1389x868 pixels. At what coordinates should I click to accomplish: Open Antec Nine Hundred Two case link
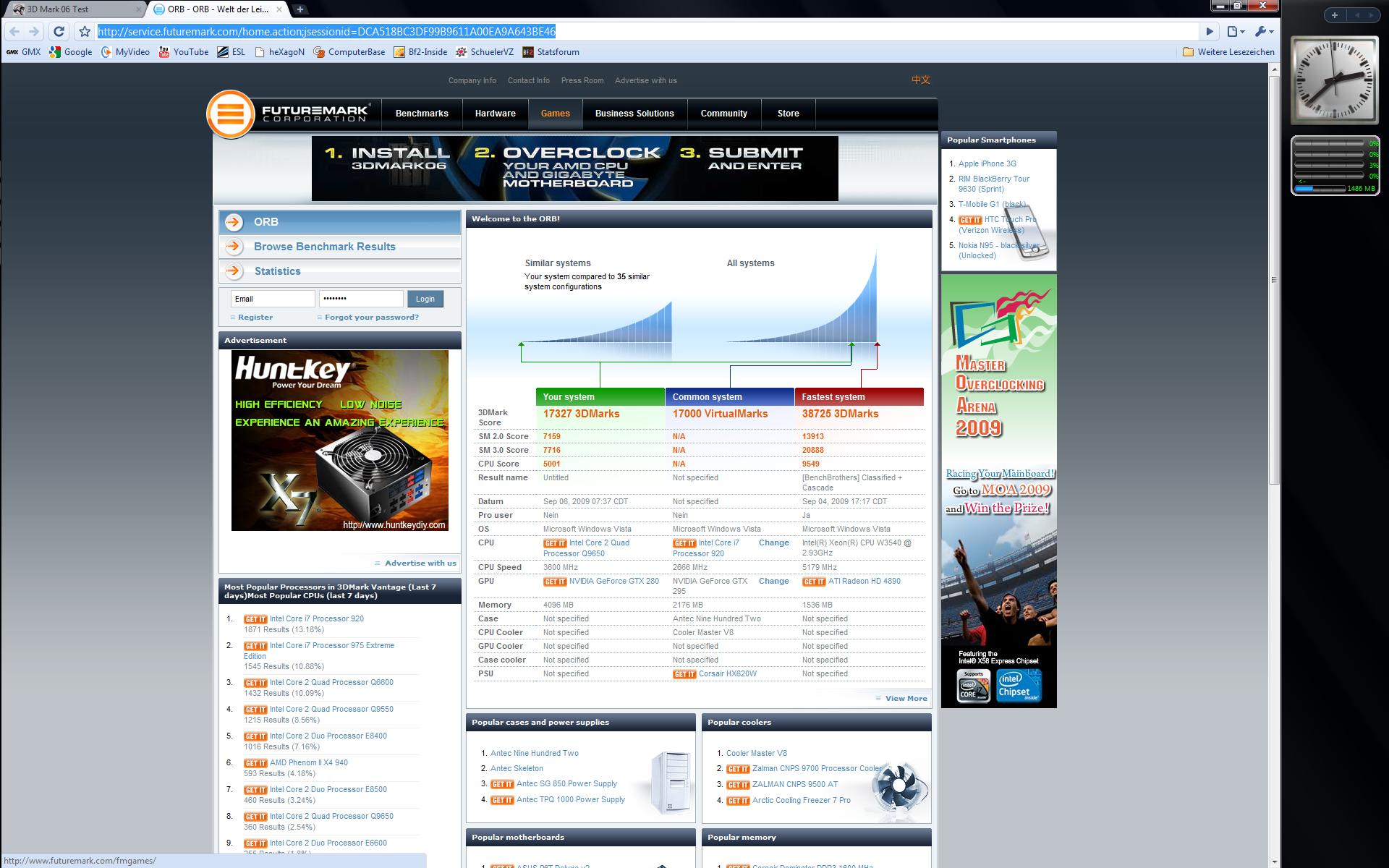(x=535, y=754)
